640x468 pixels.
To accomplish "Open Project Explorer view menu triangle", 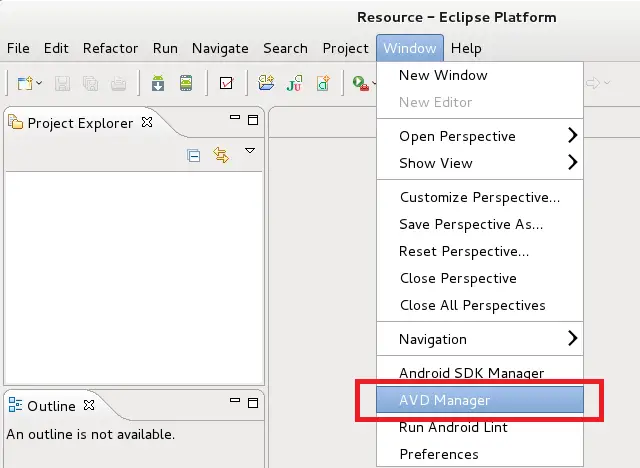I will tap(250, 152).
